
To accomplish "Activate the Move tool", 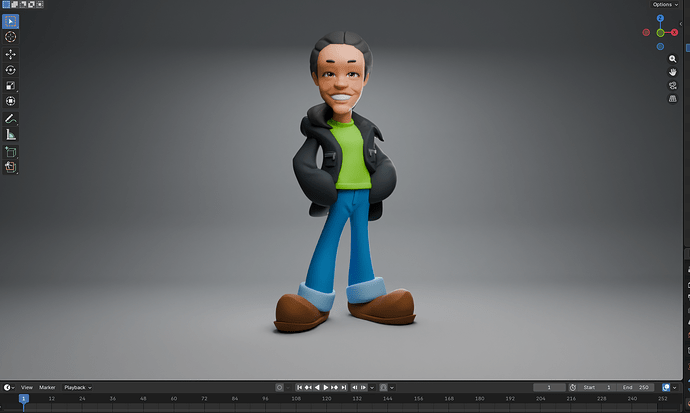I will [11, 55].
